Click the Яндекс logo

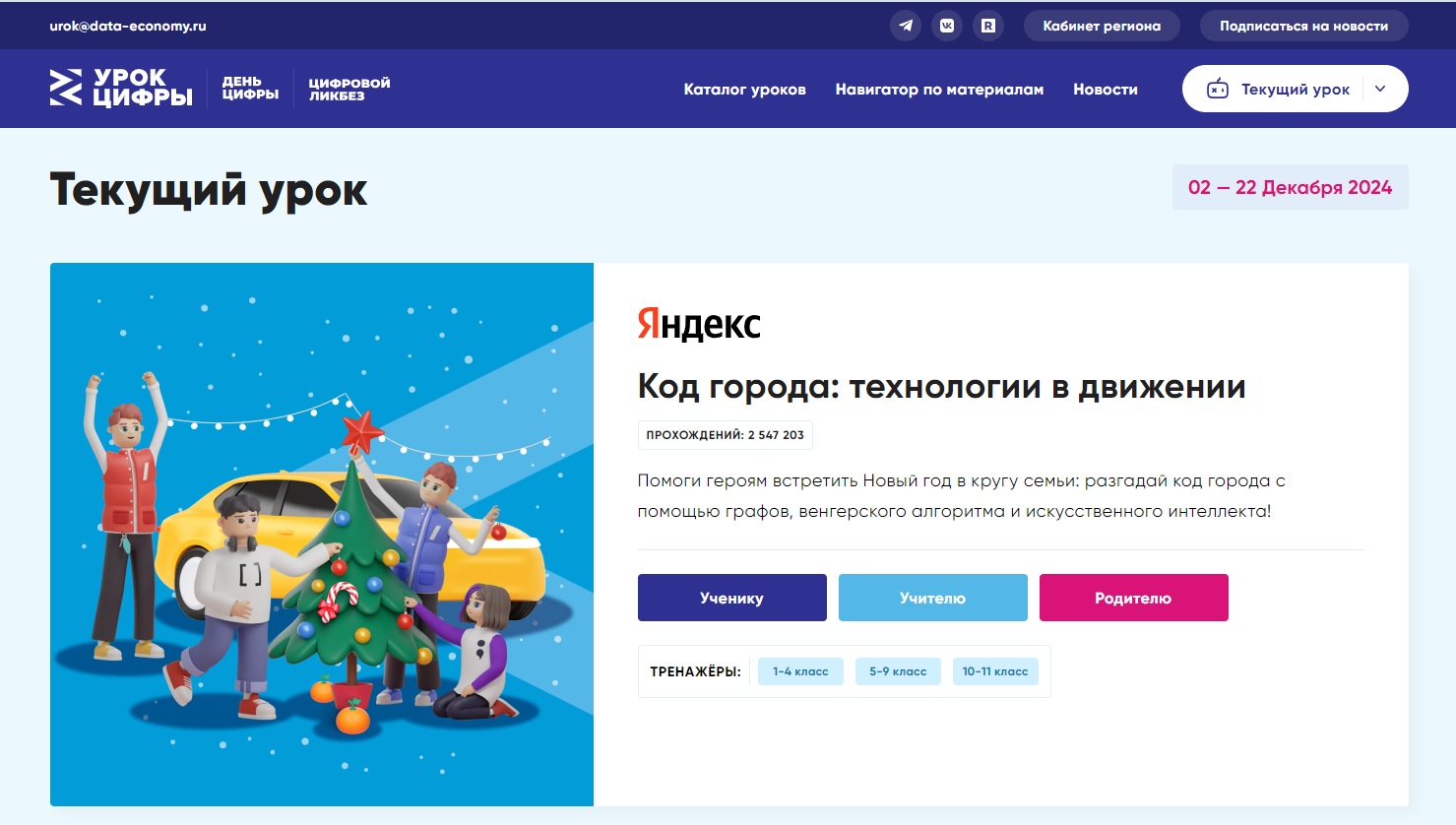pyautogui.click(x=699, y=324)
